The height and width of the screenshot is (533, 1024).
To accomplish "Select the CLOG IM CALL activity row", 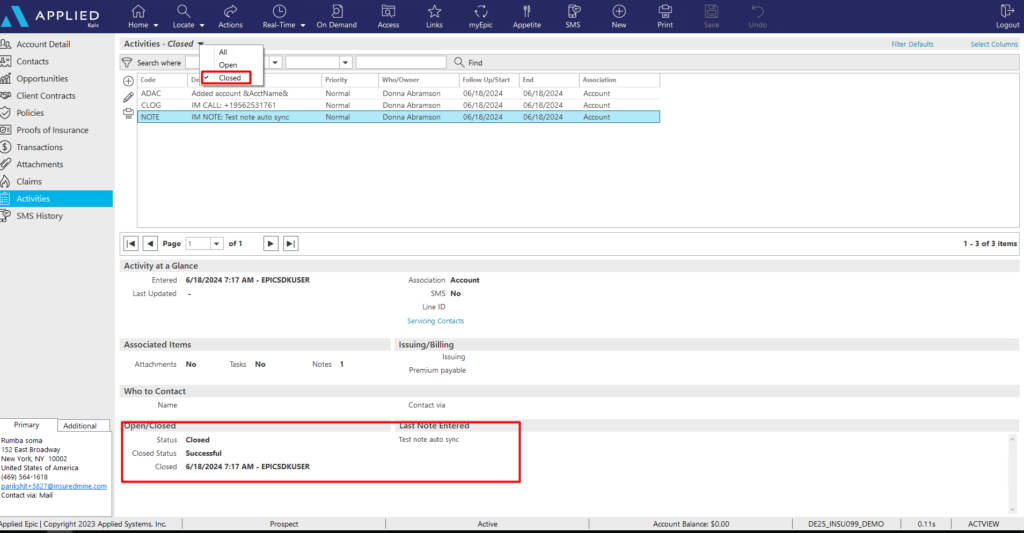I will (x=398, y=105).
